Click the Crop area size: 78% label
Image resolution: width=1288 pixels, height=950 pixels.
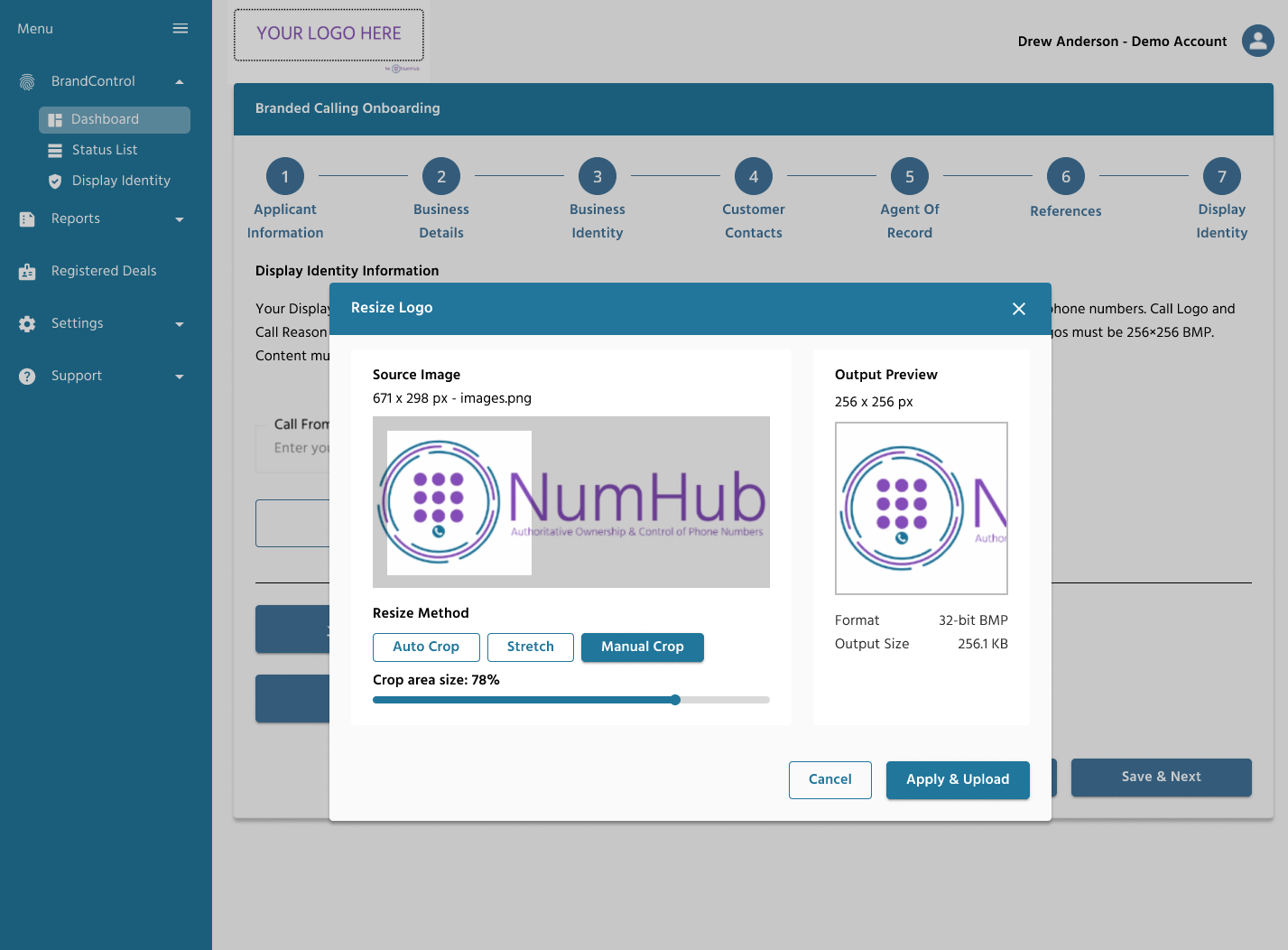pyautogui.click(x=436, y=680)
